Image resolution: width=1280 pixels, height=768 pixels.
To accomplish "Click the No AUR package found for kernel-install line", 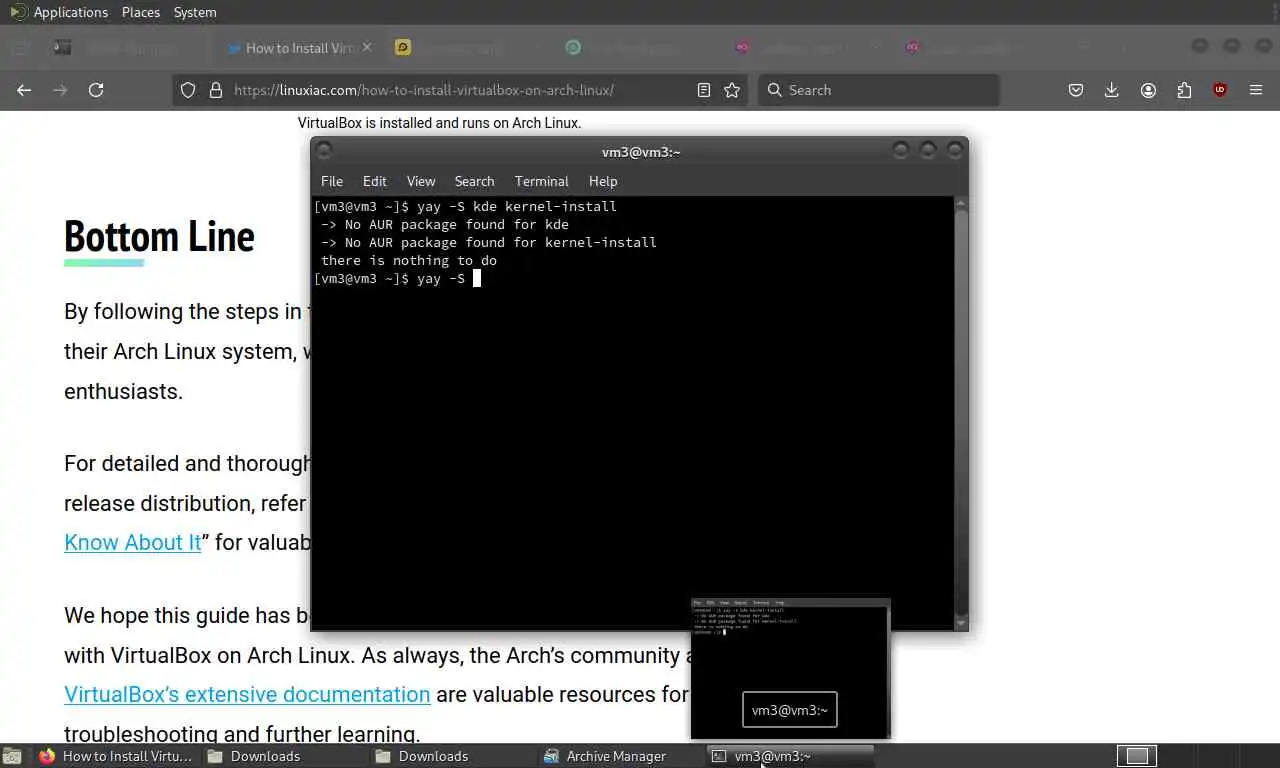I will click(x=489, y=242).
